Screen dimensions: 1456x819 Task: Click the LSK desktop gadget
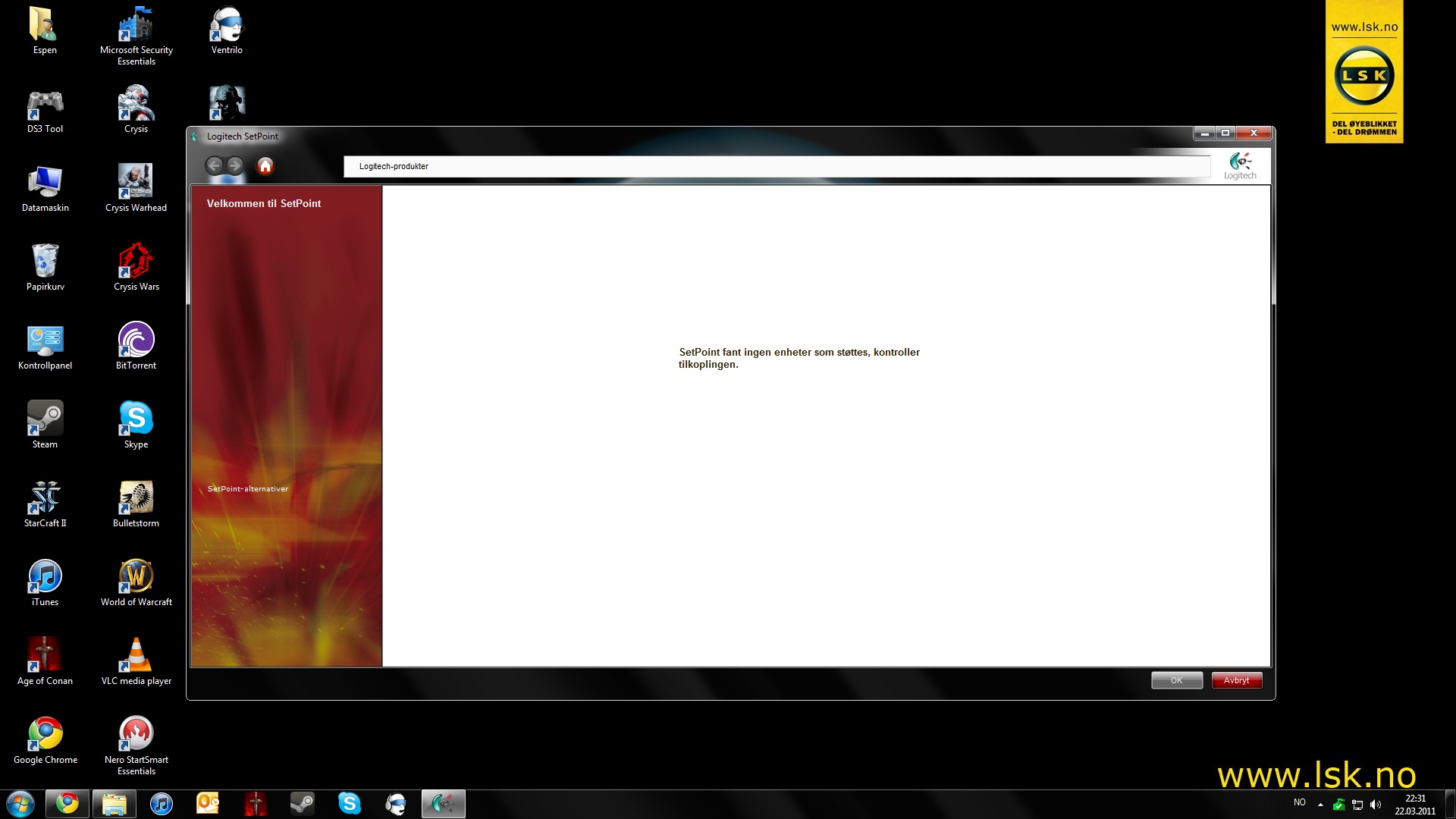[1364, 71]
